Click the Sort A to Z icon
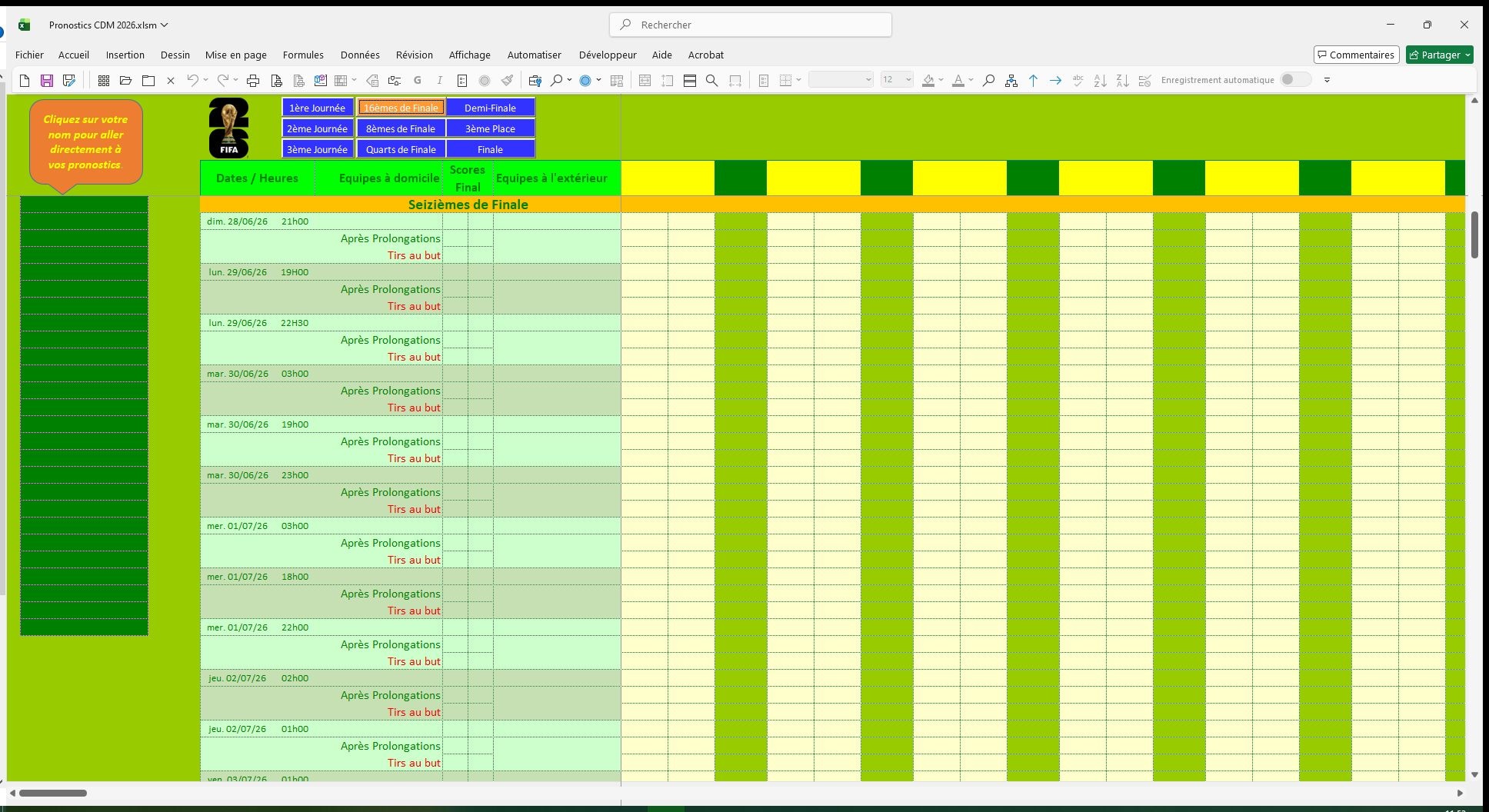The height and width of the screenshot is (812, 1489). click(x=1100, y=81)
